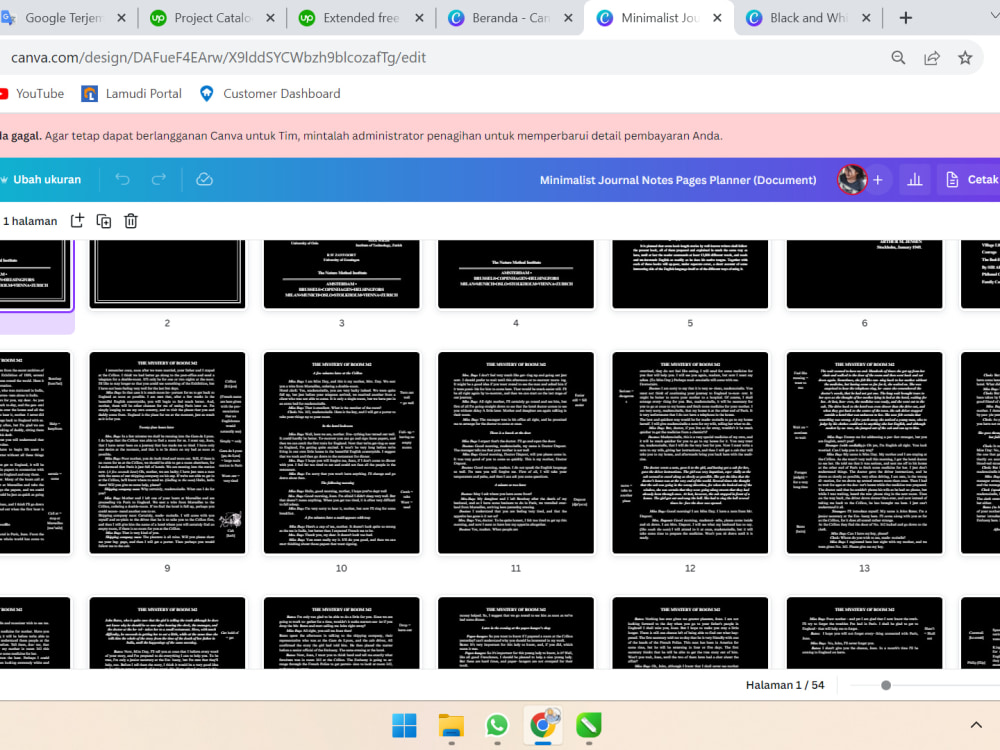Click the delete page trash icon
Viewport: 1000px width, 750px height.
[131, 221]
